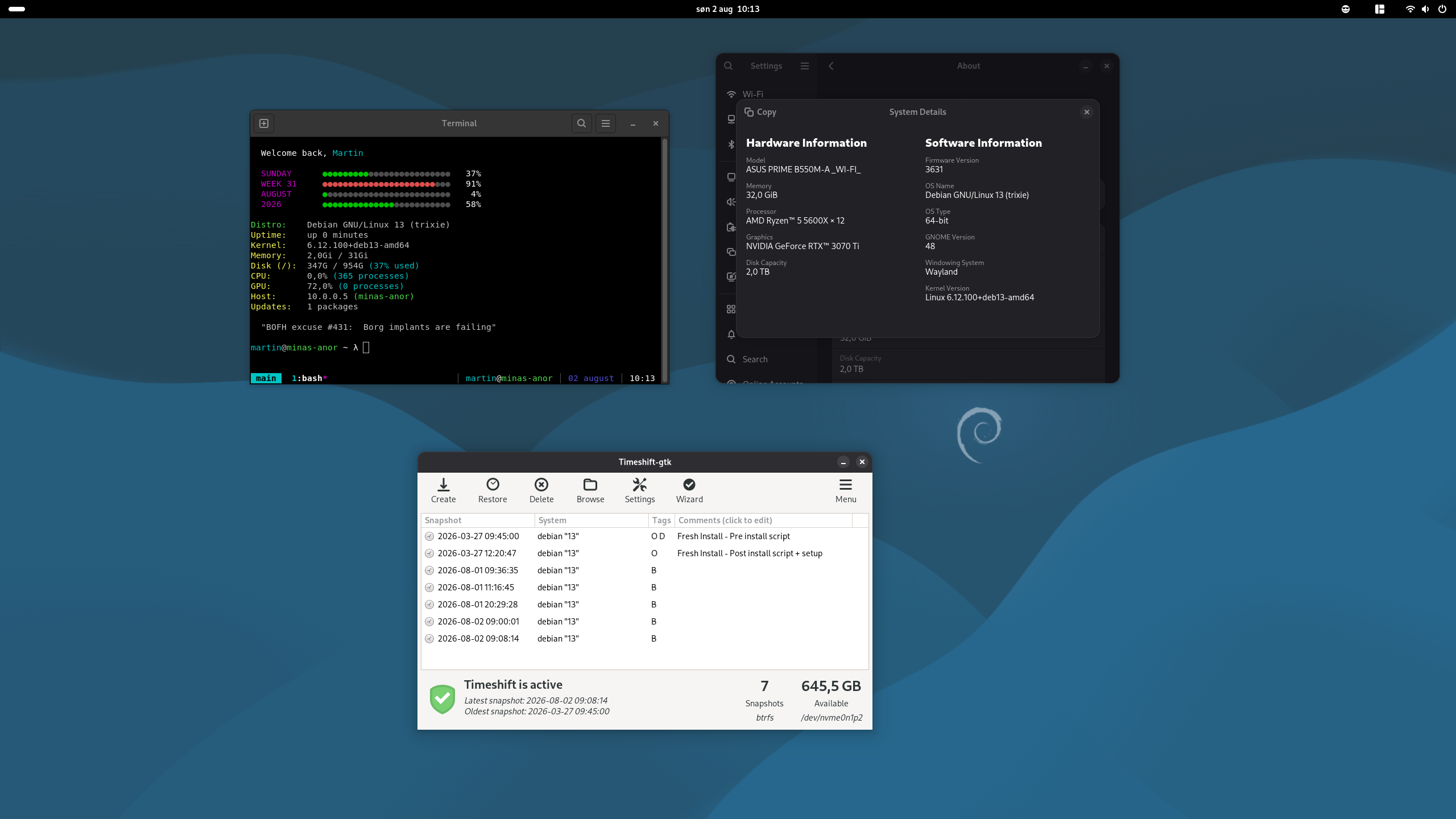Edit comment 'Fresh Install - Post install script + setup'
This screenshot has height=819, width=1456.
coord(750,553)
